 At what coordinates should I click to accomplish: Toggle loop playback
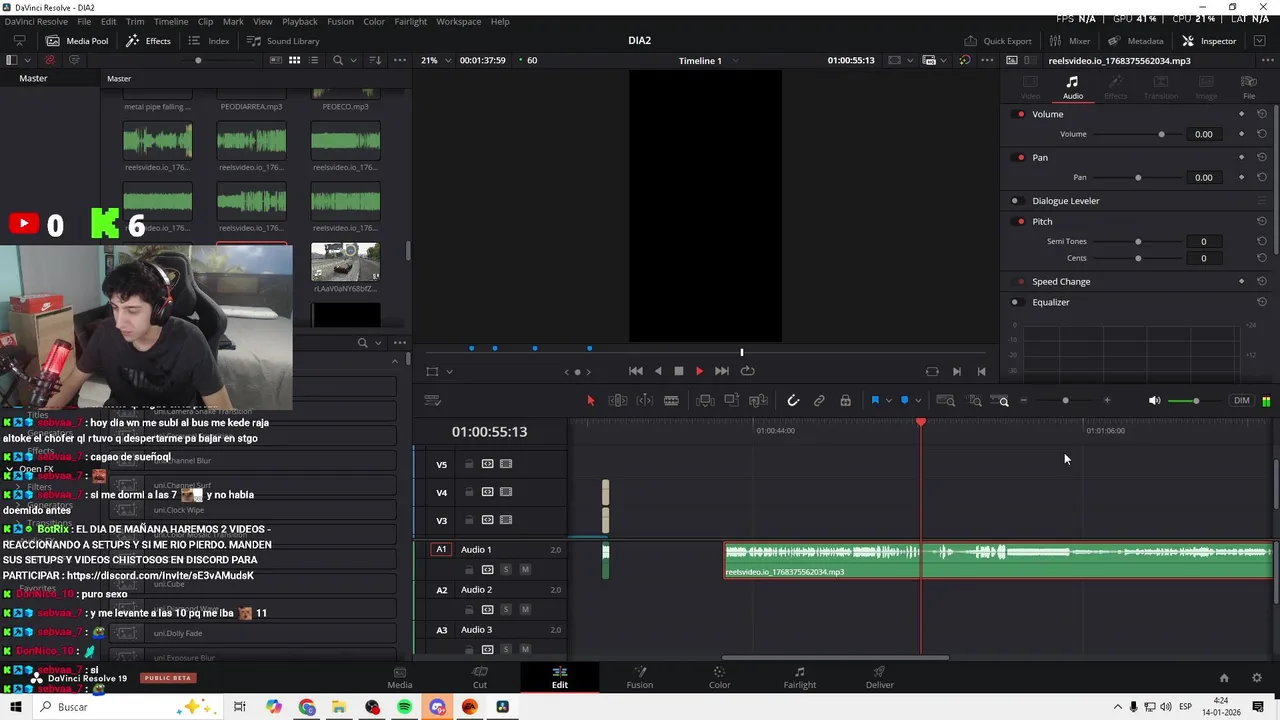pos(747,371)
